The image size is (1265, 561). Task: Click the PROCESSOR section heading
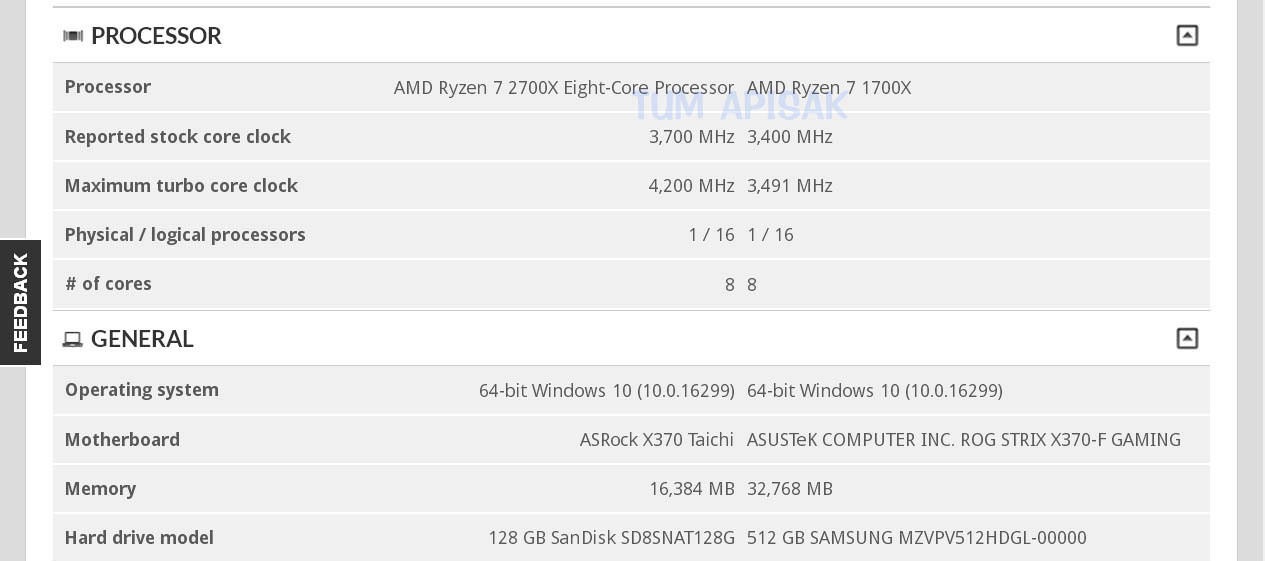156,36
